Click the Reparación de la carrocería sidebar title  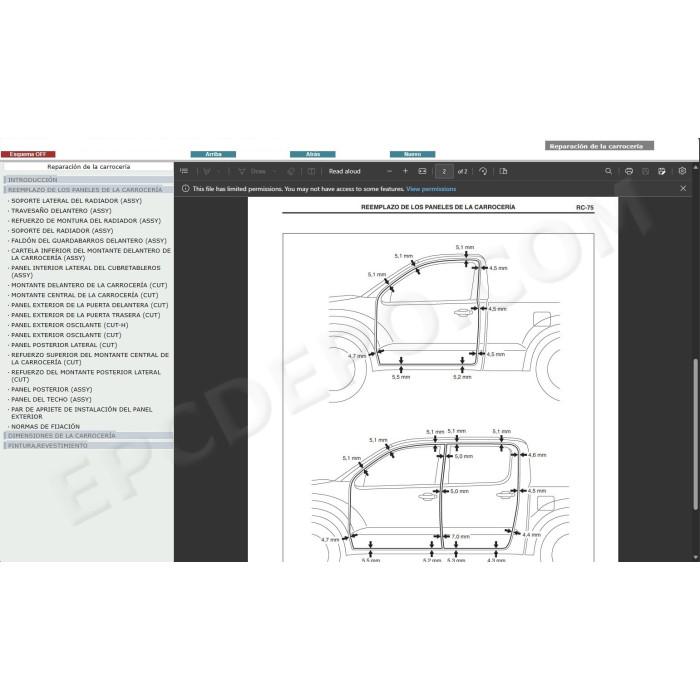click(x=89, y=167)
